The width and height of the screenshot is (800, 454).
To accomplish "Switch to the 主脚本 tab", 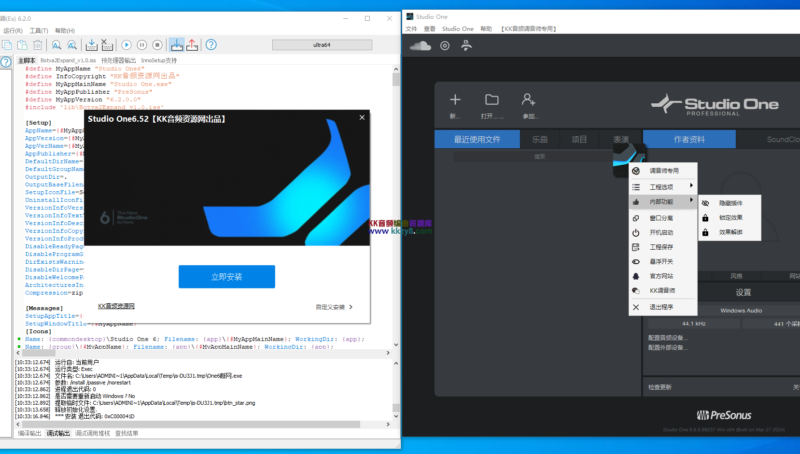I will tap(27, 60).
